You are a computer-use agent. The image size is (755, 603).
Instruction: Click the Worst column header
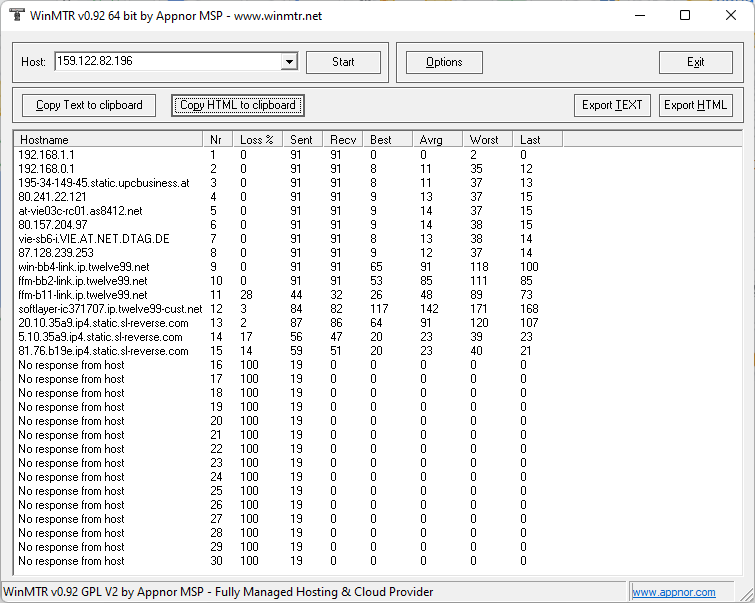pos(488,140)
